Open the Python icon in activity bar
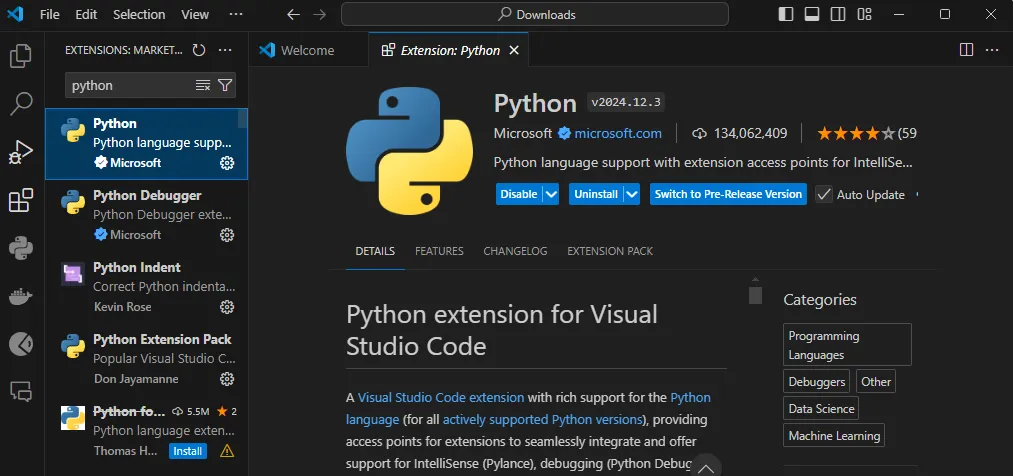Image resolution: width=1013 pixels, height=476 pixels. pos(21,249)
